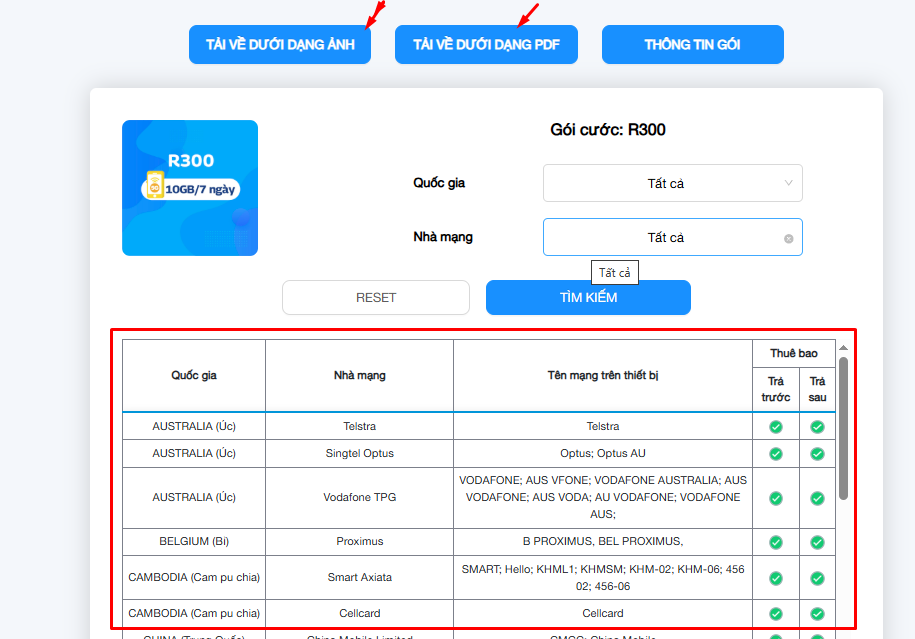The image size is (915, 639).
Task: Click the TẢI VỀ DƯỚI DẠNG ẢNH button
Action: (280, 44)
